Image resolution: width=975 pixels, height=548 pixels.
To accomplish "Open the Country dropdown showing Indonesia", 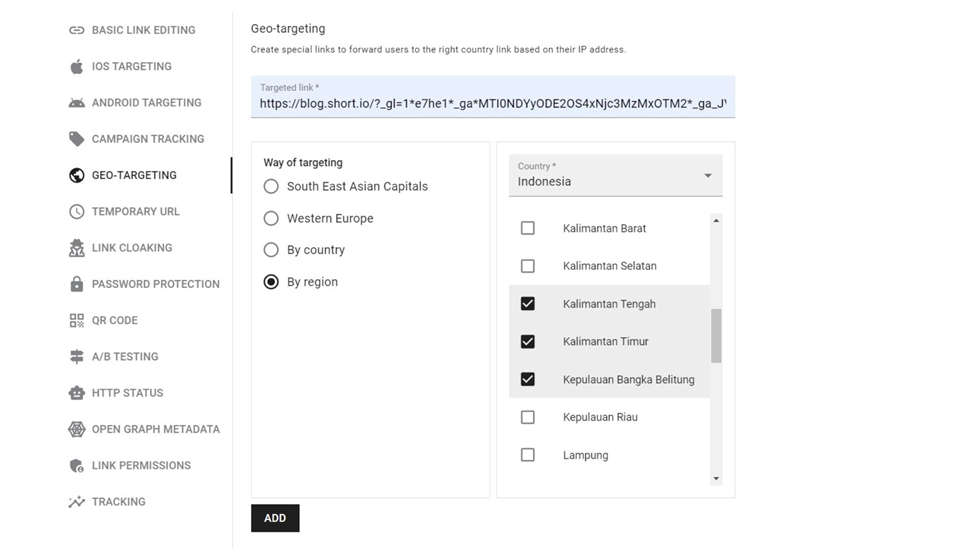I will 615,176.
